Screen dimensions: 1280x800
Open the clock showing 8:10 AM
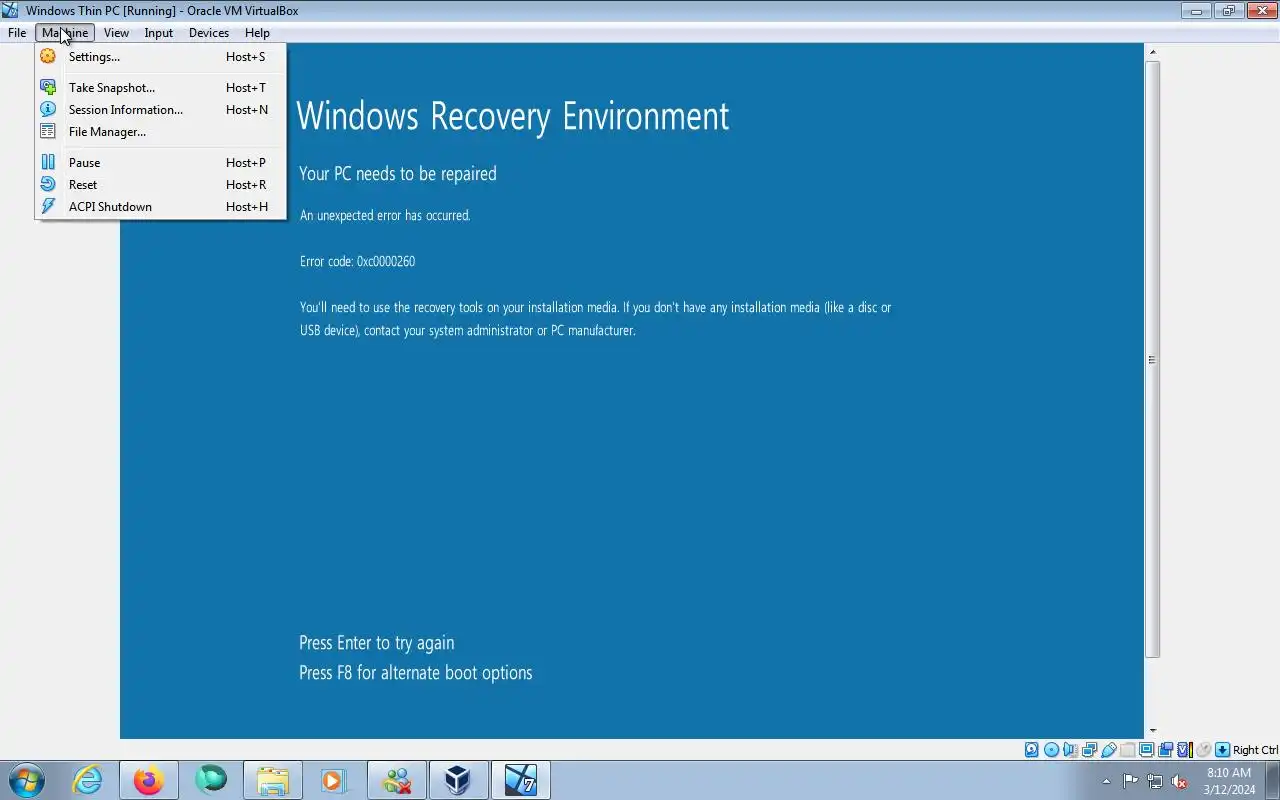click(x=1229, y=781)
